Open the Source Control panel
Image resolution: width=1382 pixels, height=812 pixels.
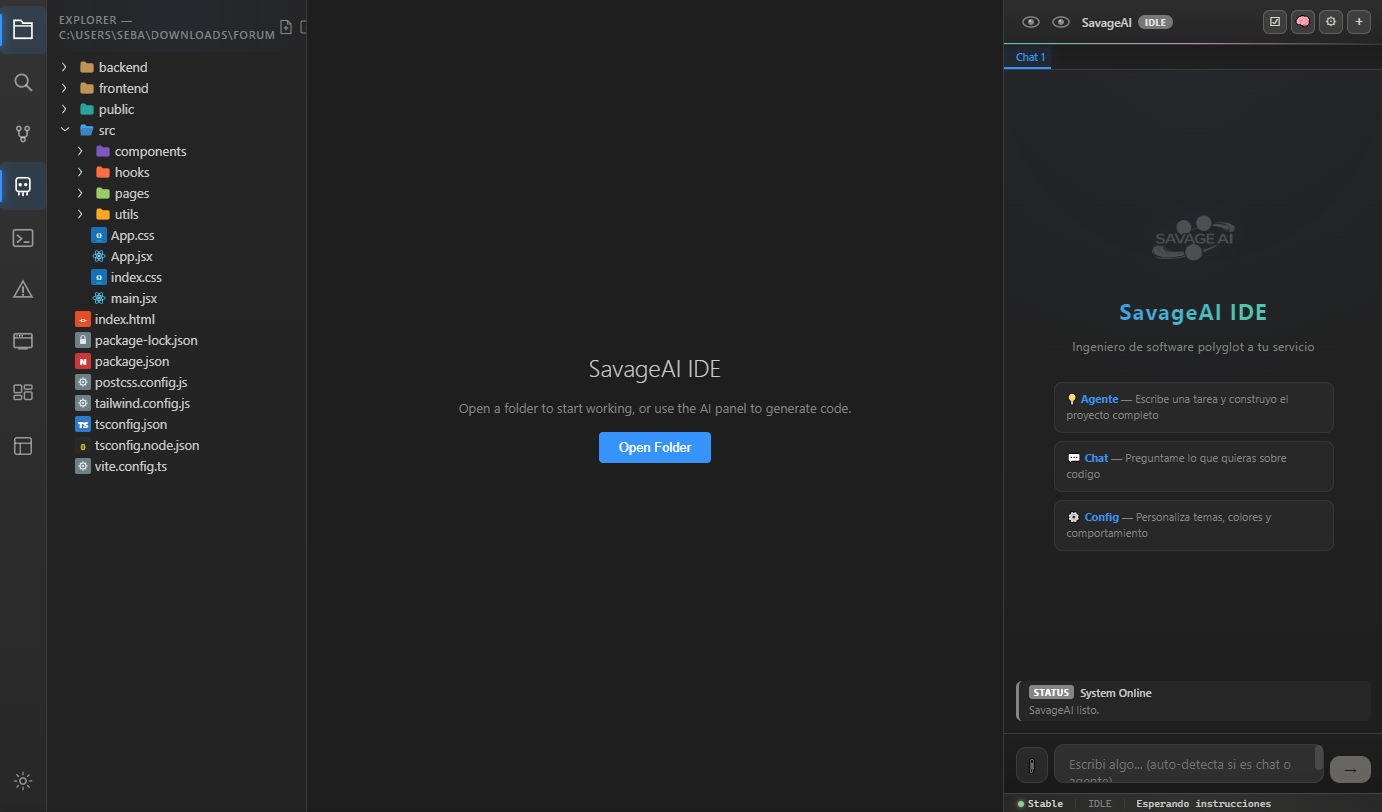pos(23,133)
